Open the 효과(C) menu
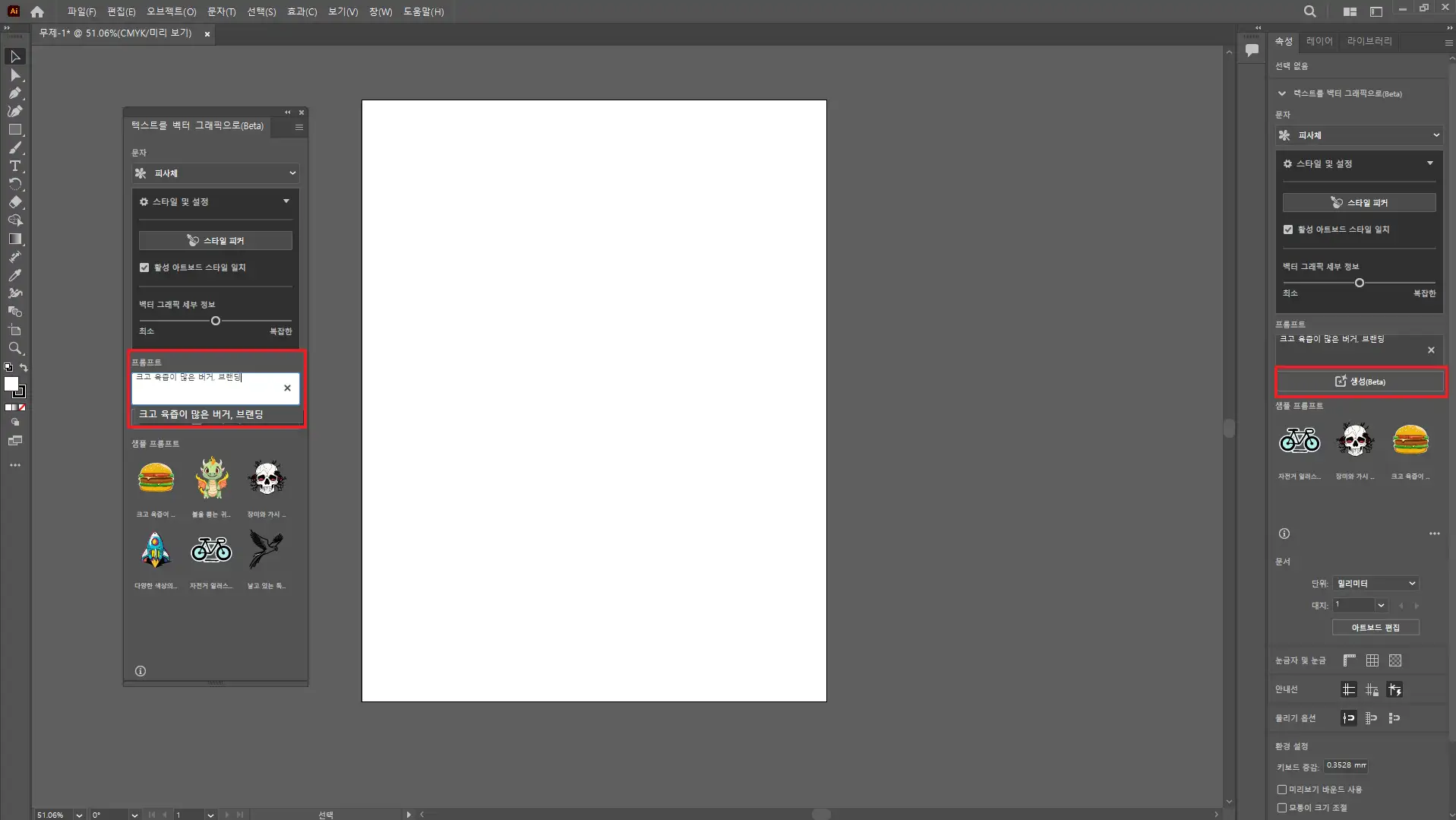The height and width of the screenshot is (820, 1456). pos(302,11)
